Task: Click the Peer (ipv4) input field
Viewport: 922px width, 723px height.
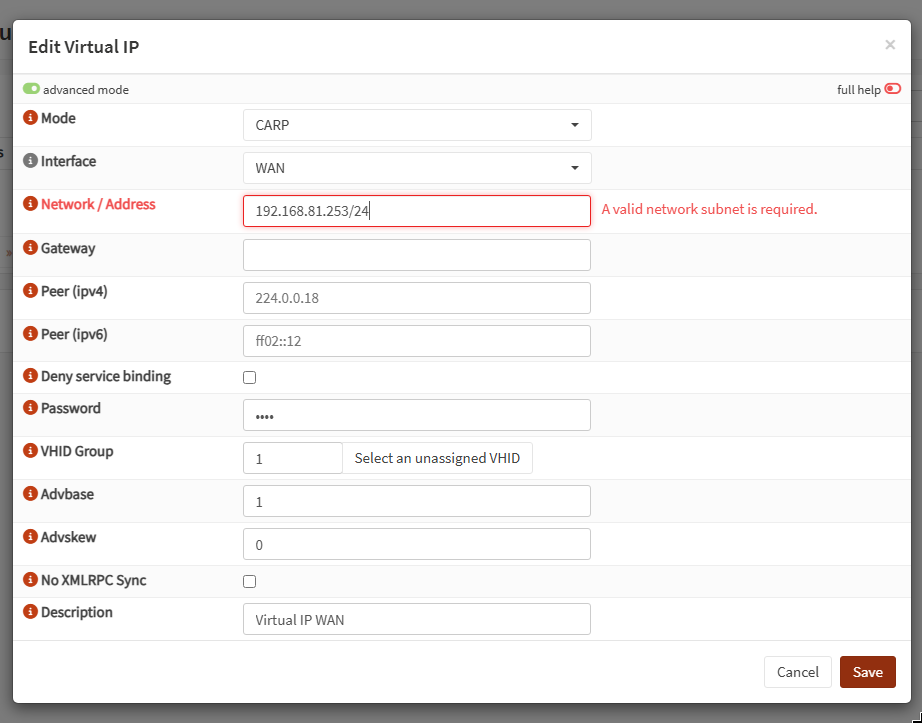Action: 417,298
